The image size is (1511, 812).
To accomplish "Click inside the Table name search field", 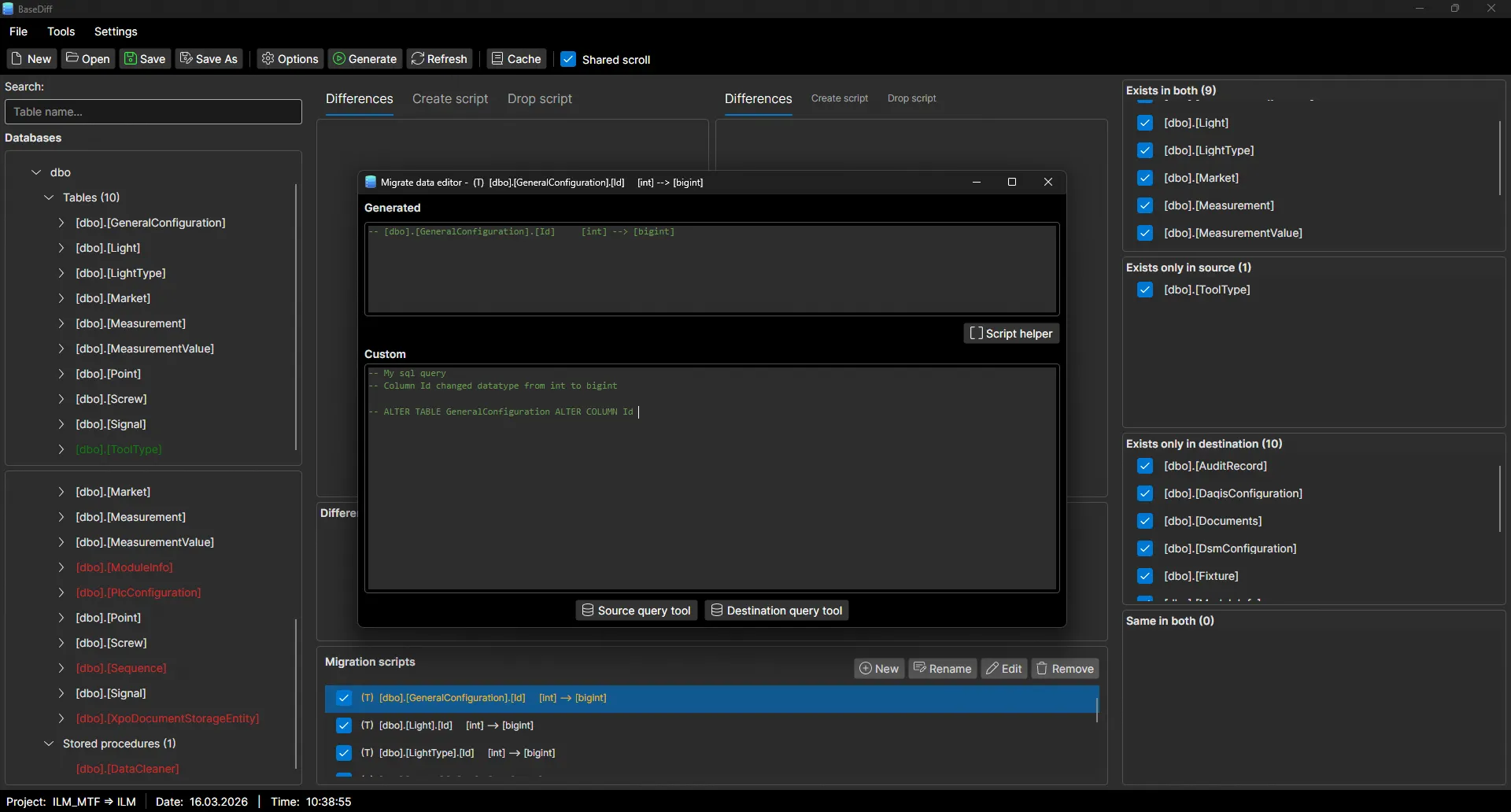I will click(153, 111).
